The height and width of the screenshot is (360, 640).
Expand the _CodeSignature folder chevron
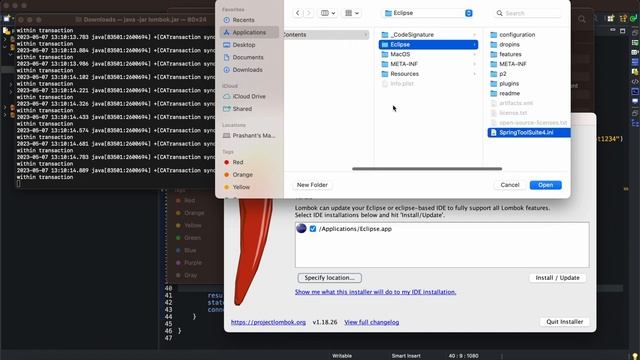474,35
